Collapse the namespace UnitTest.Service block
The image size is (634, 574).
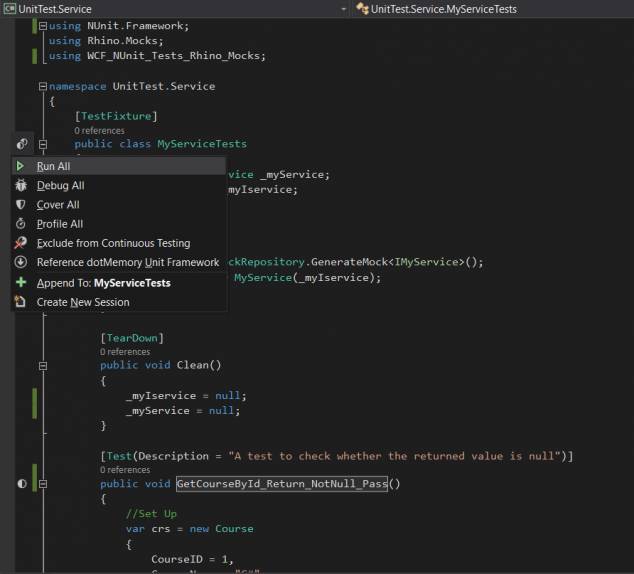pos(43,87)
